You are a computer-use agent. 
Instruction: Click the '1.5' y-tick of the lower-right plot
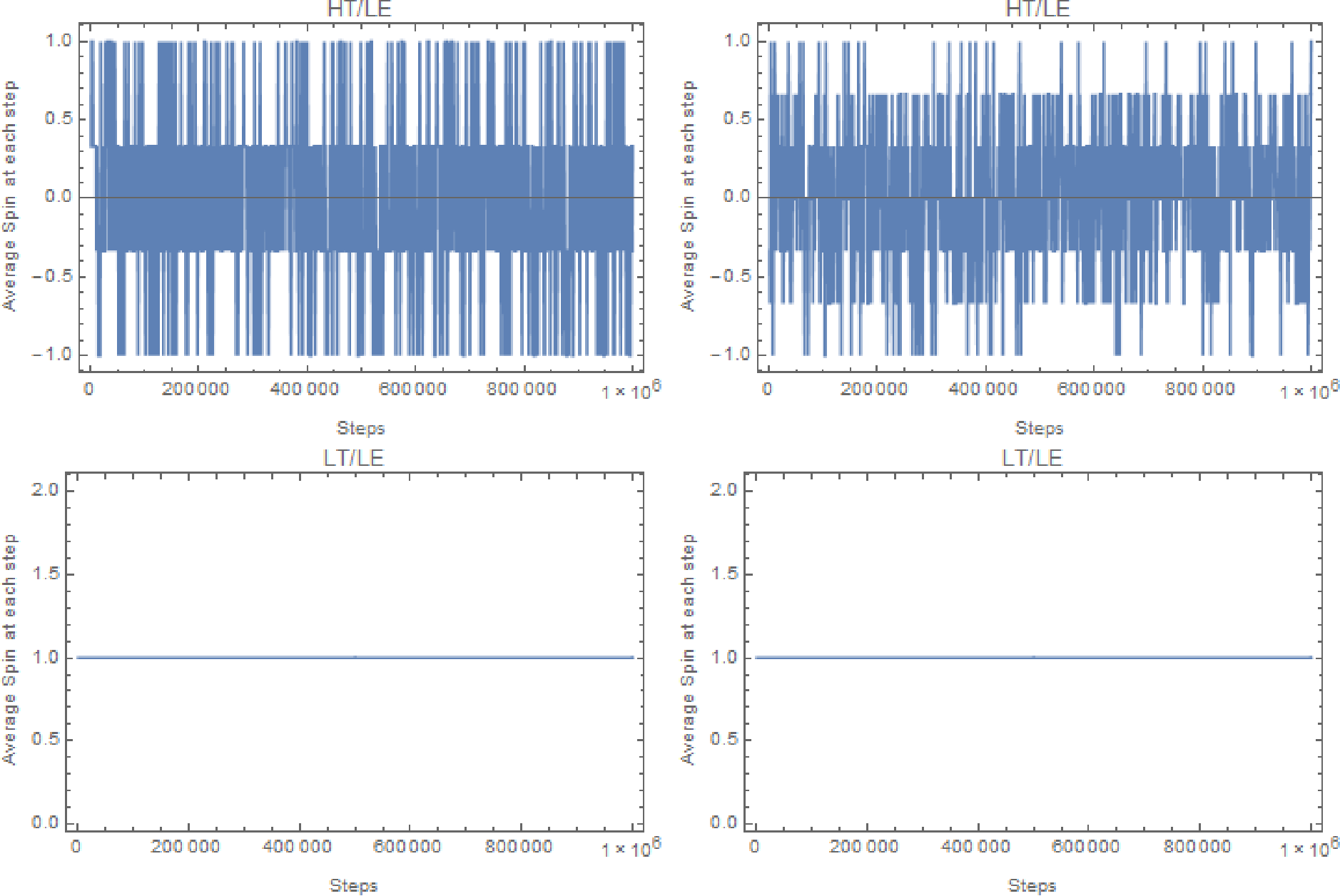(723, 574)
